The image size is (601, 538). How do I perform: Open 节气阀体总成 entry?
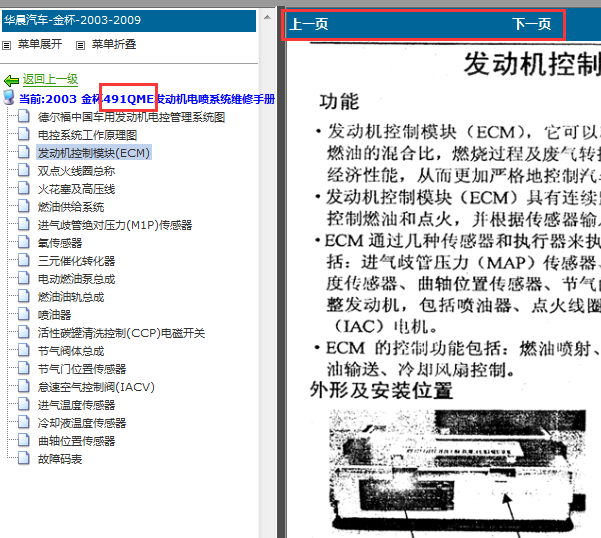[71, 351]
